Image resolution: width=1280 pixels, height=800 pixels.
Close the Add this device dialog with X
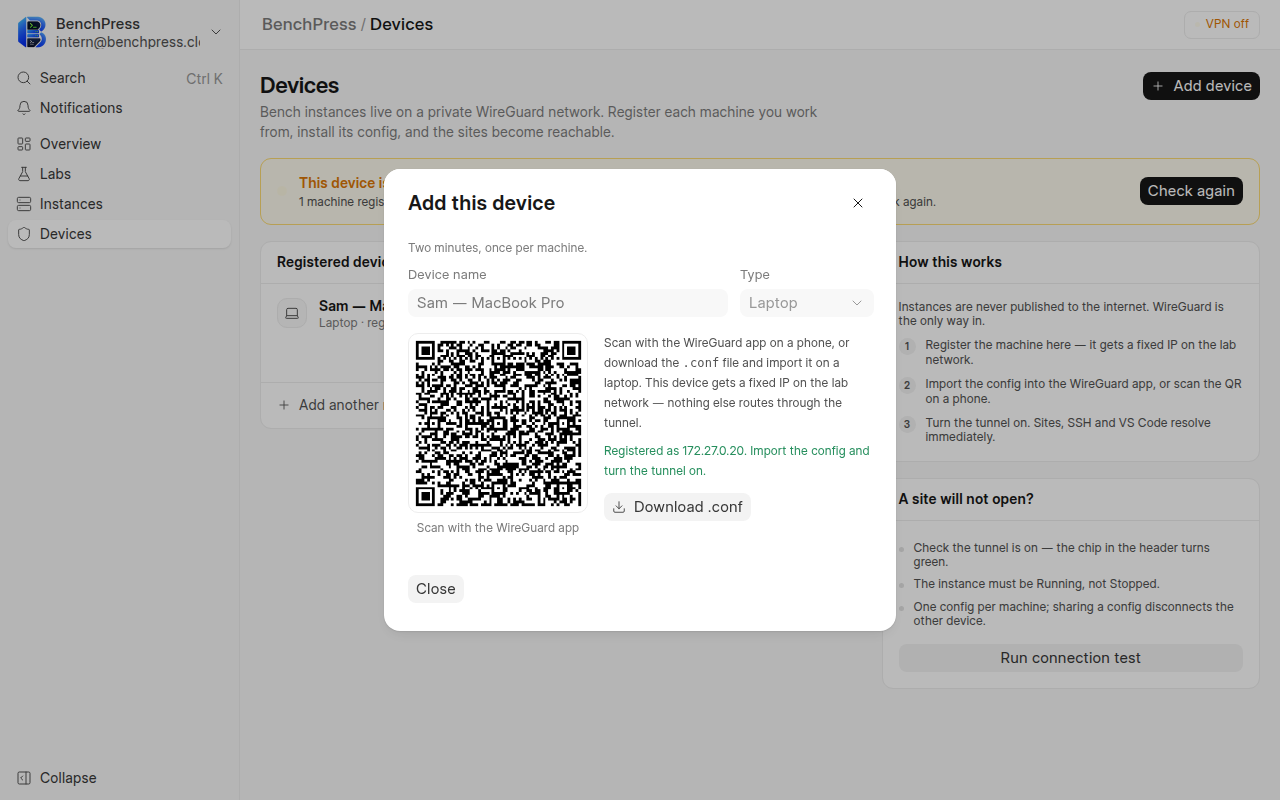coord(858,203)
